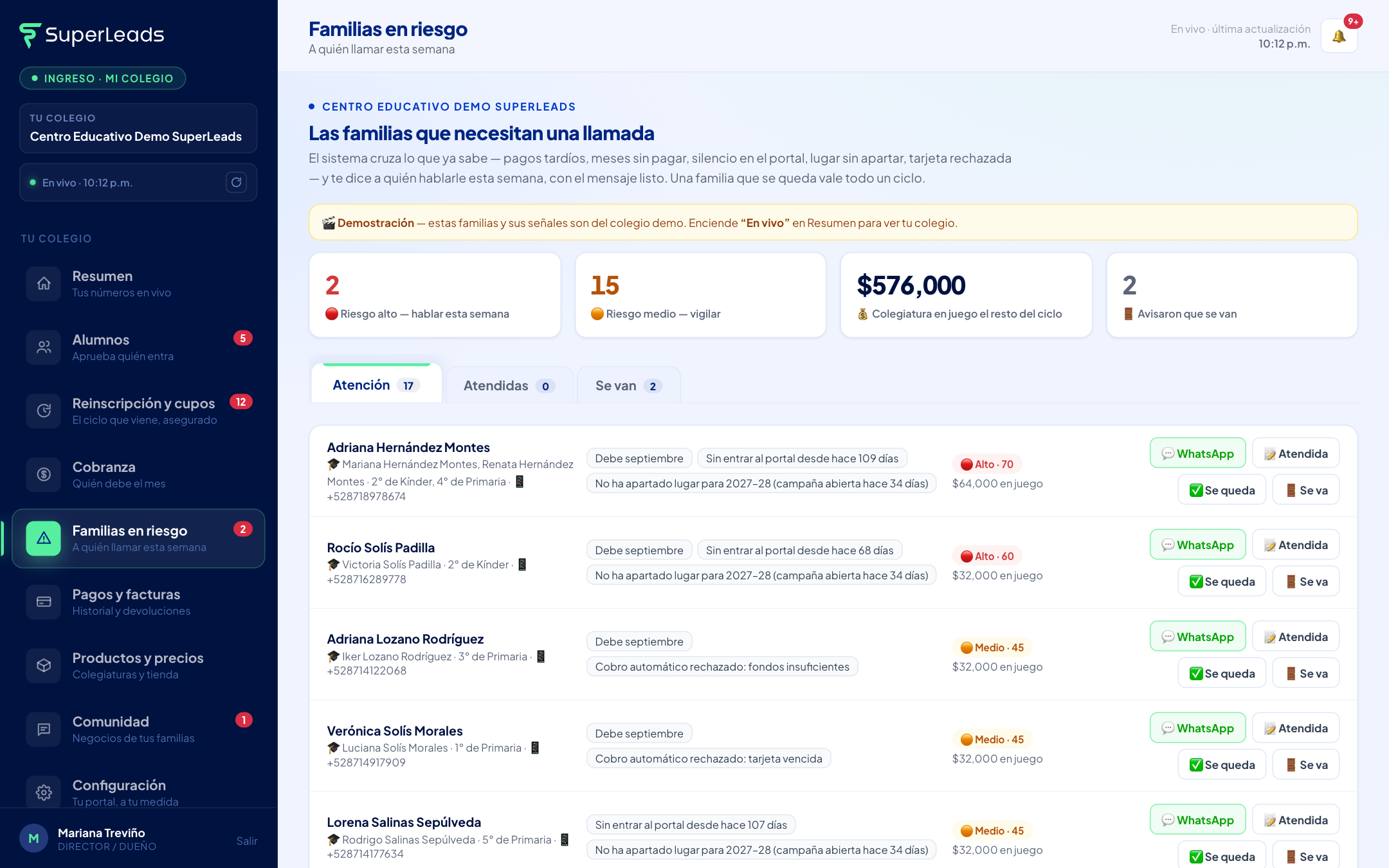Open Alumnos section in sidebar
1389x868 pixels.
point(138,347)
